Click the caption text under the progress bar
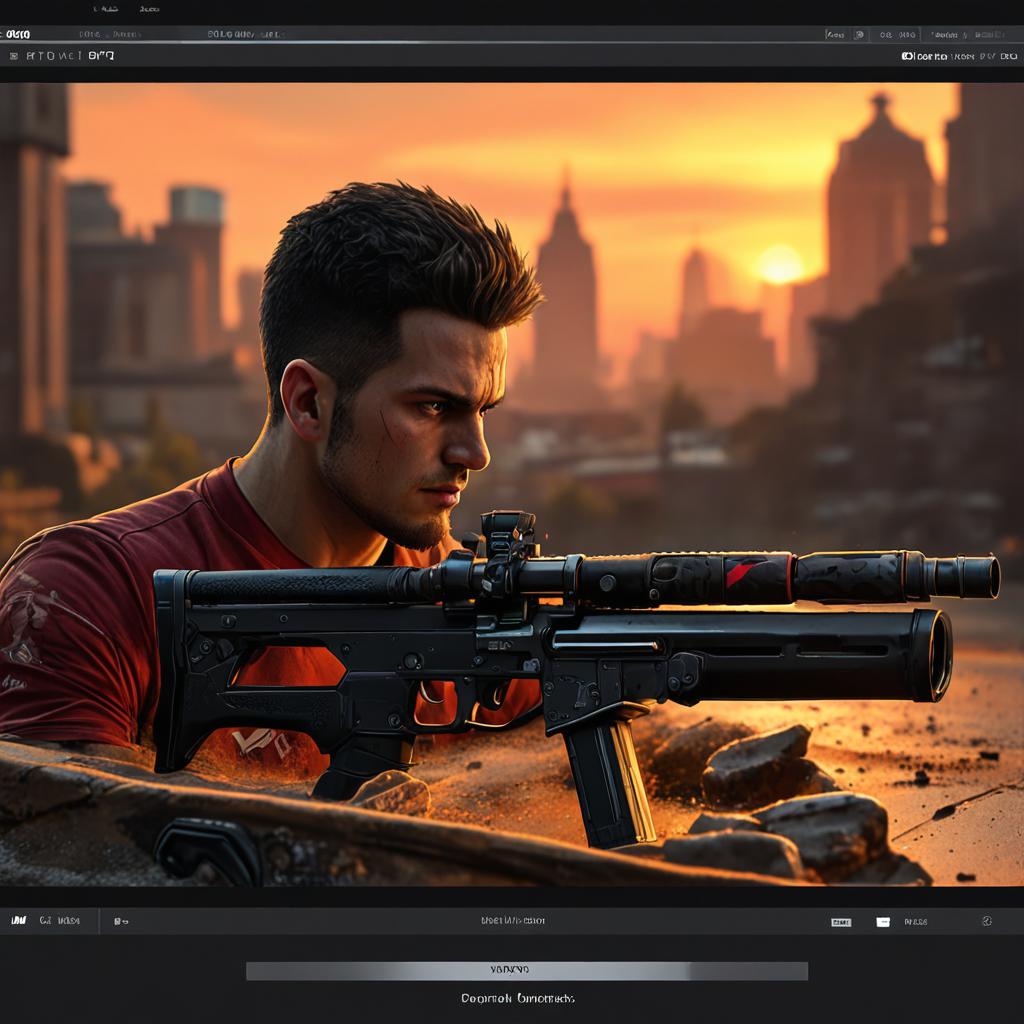 pos(517,998)
